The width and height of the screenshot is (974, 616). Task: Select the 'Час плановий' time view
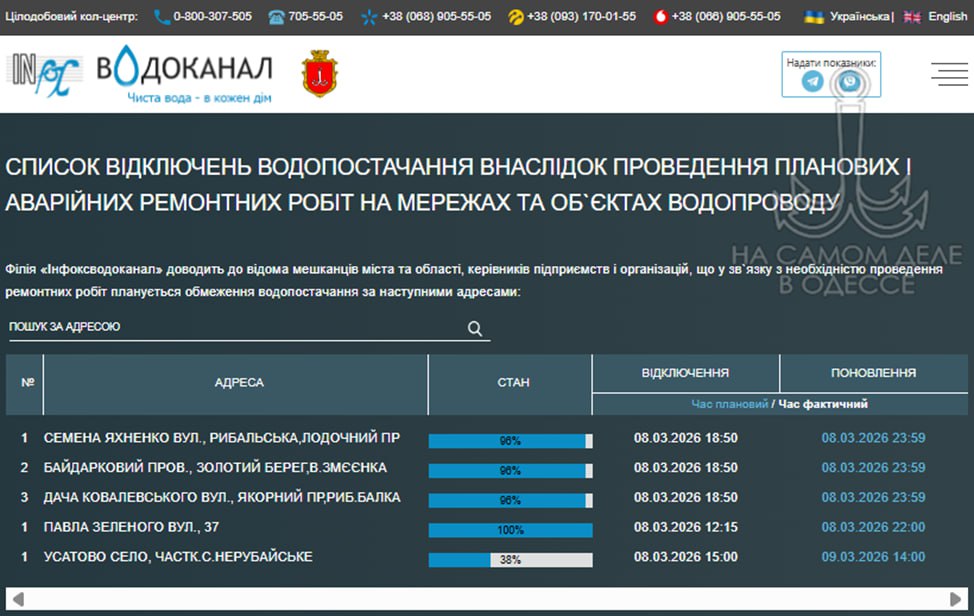pyautogui.click(x=729, y=404)
